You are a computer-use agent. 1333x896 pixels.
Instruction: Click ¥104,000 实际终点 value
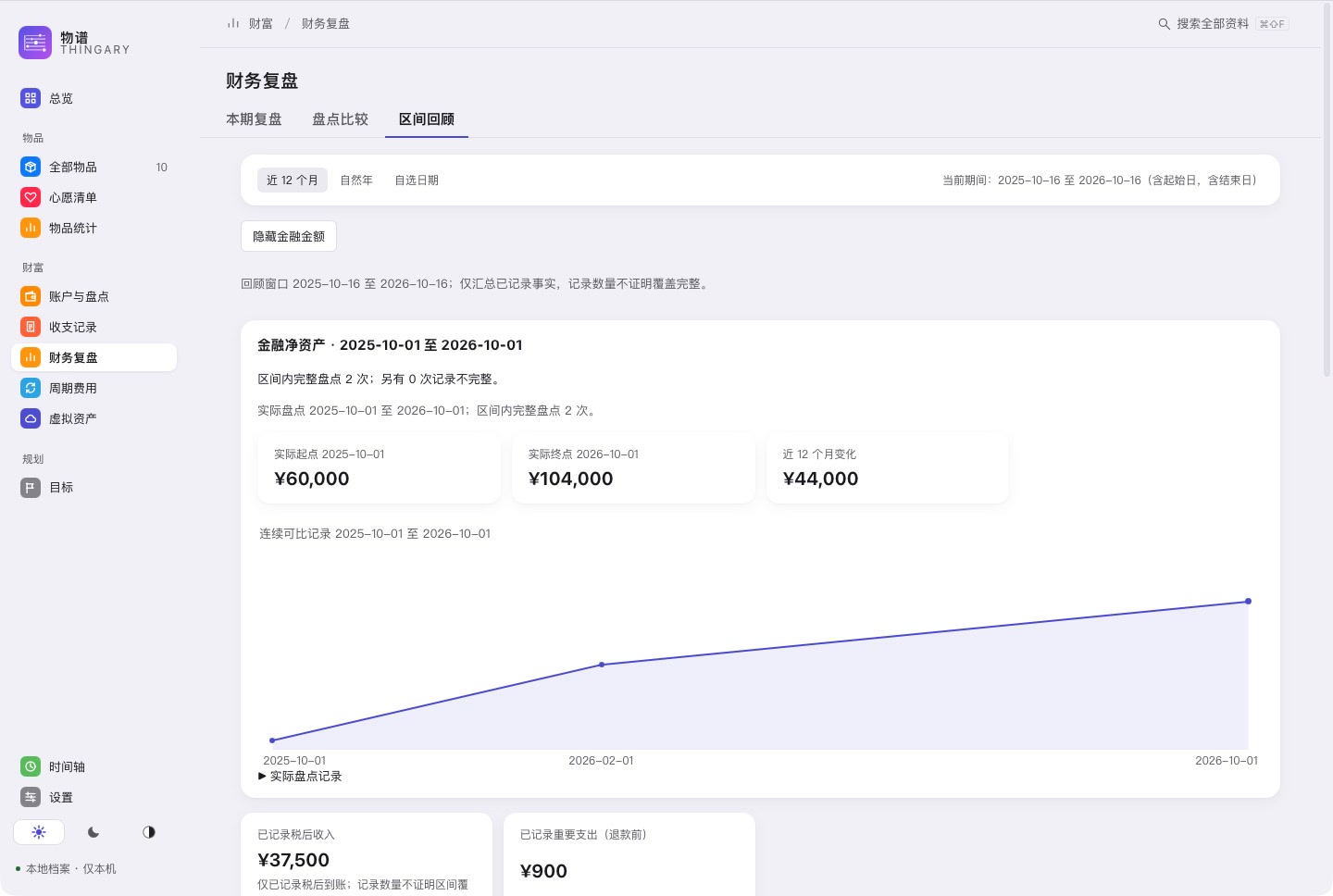click(x=571, y=479)
